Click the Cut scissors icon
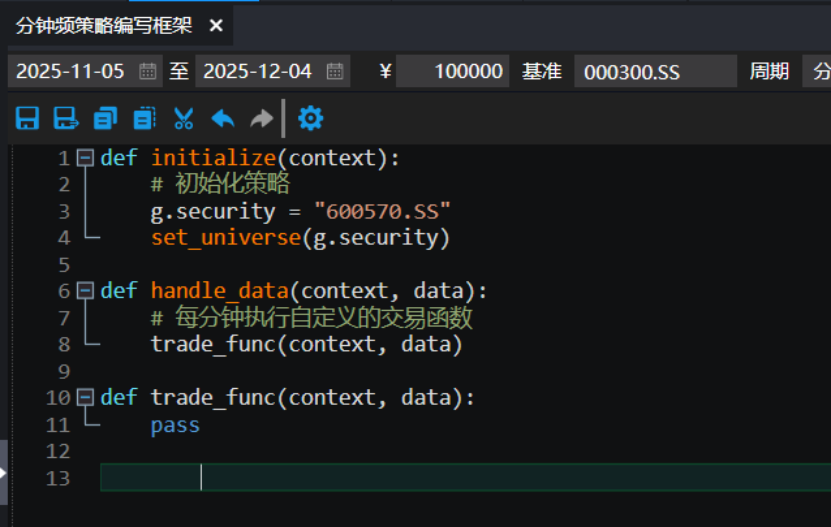 183,119
